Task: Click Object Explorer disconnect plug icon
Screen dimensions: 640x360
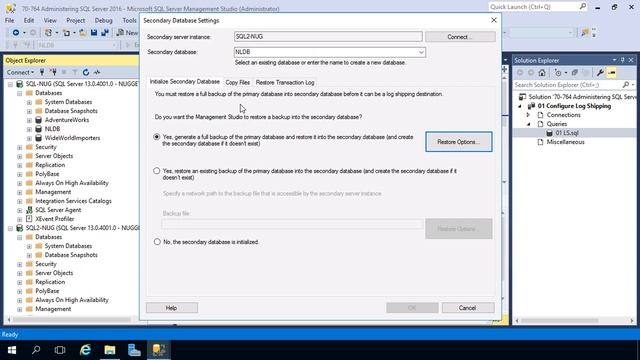Action: pyautogui.click(x=53, y=72)
